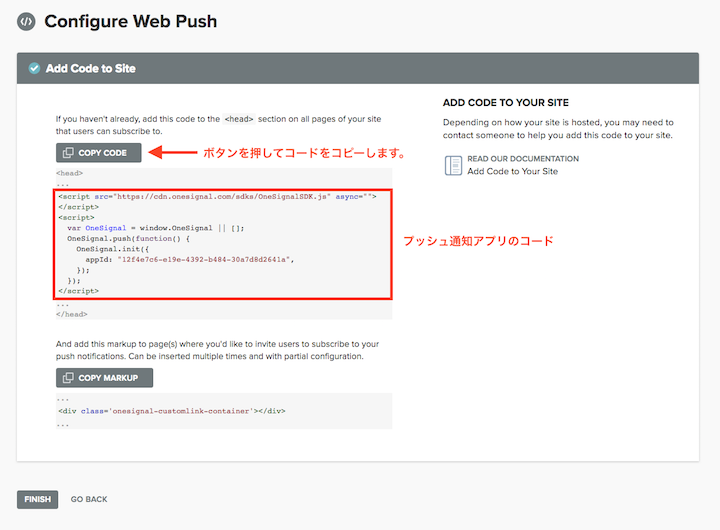Click READ OUR DOCUMENTATION text
Viewport: 720px width, 530px height.
[523, 158]
